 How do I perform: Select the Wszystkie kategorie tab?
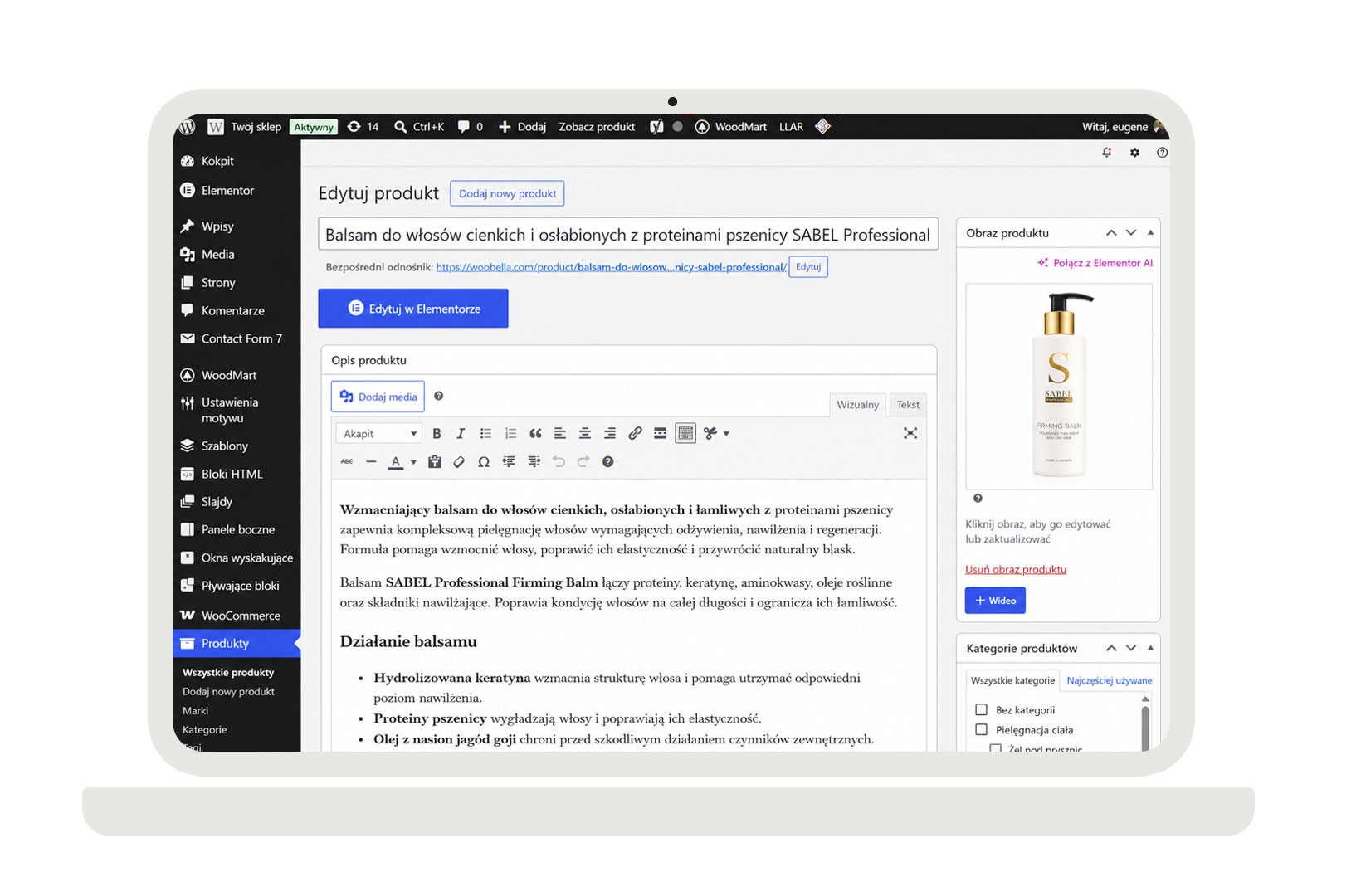[x=1012, y=680]
